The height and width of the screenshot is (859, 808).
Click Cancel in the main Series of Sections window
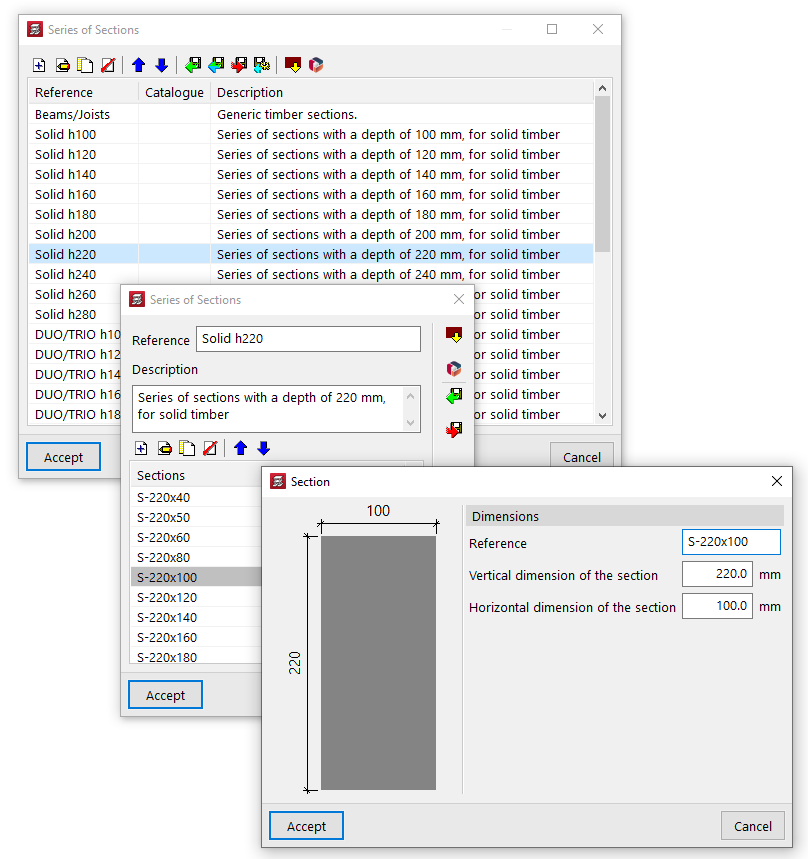pos(582,455)
